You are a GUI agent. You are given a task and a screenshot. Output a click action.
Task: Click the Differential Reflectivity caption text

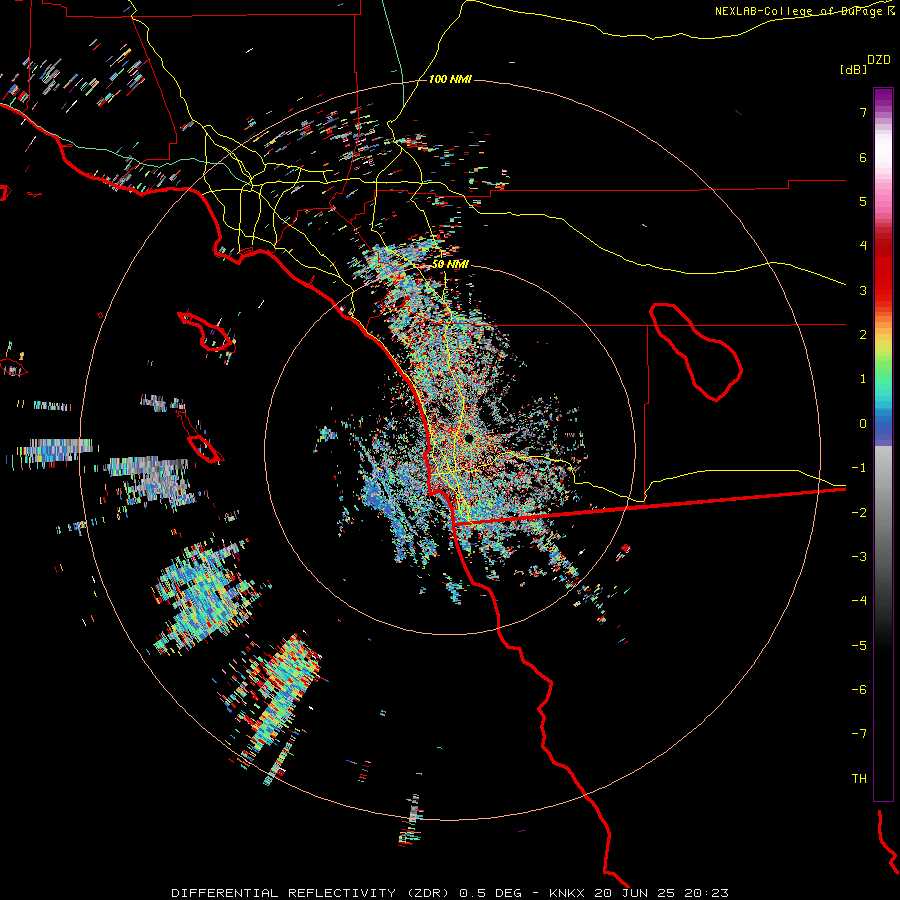[x=449, y=893]
